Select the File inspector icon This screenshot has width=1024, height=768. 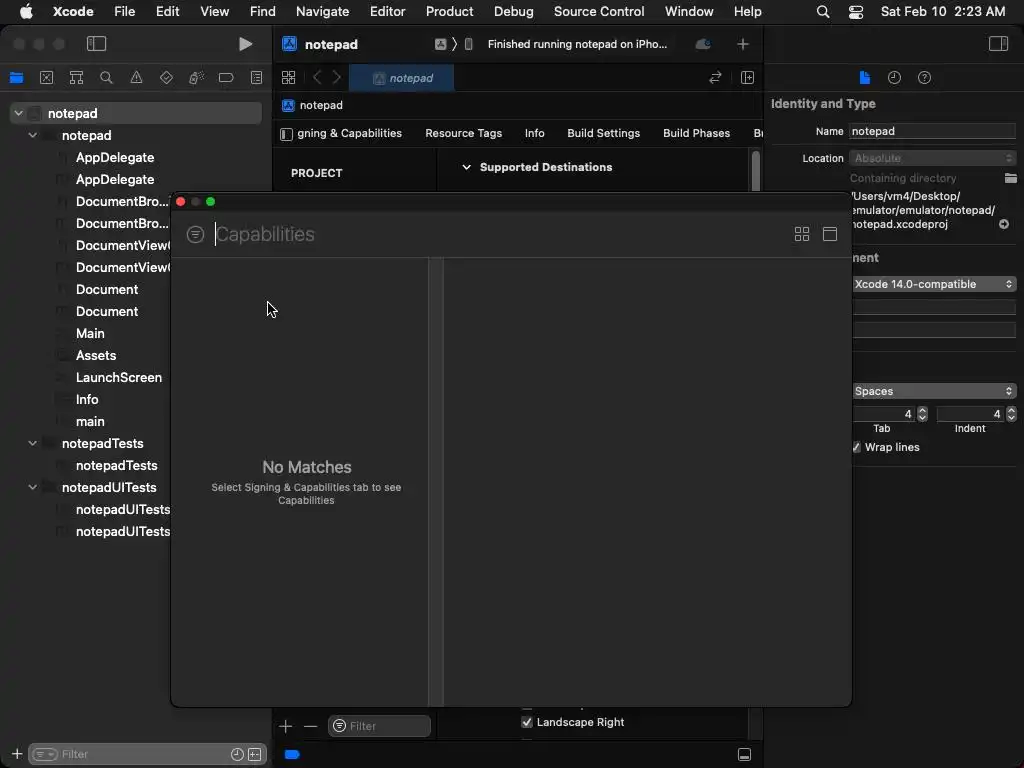pyautogui.click(x=865, y=78)
